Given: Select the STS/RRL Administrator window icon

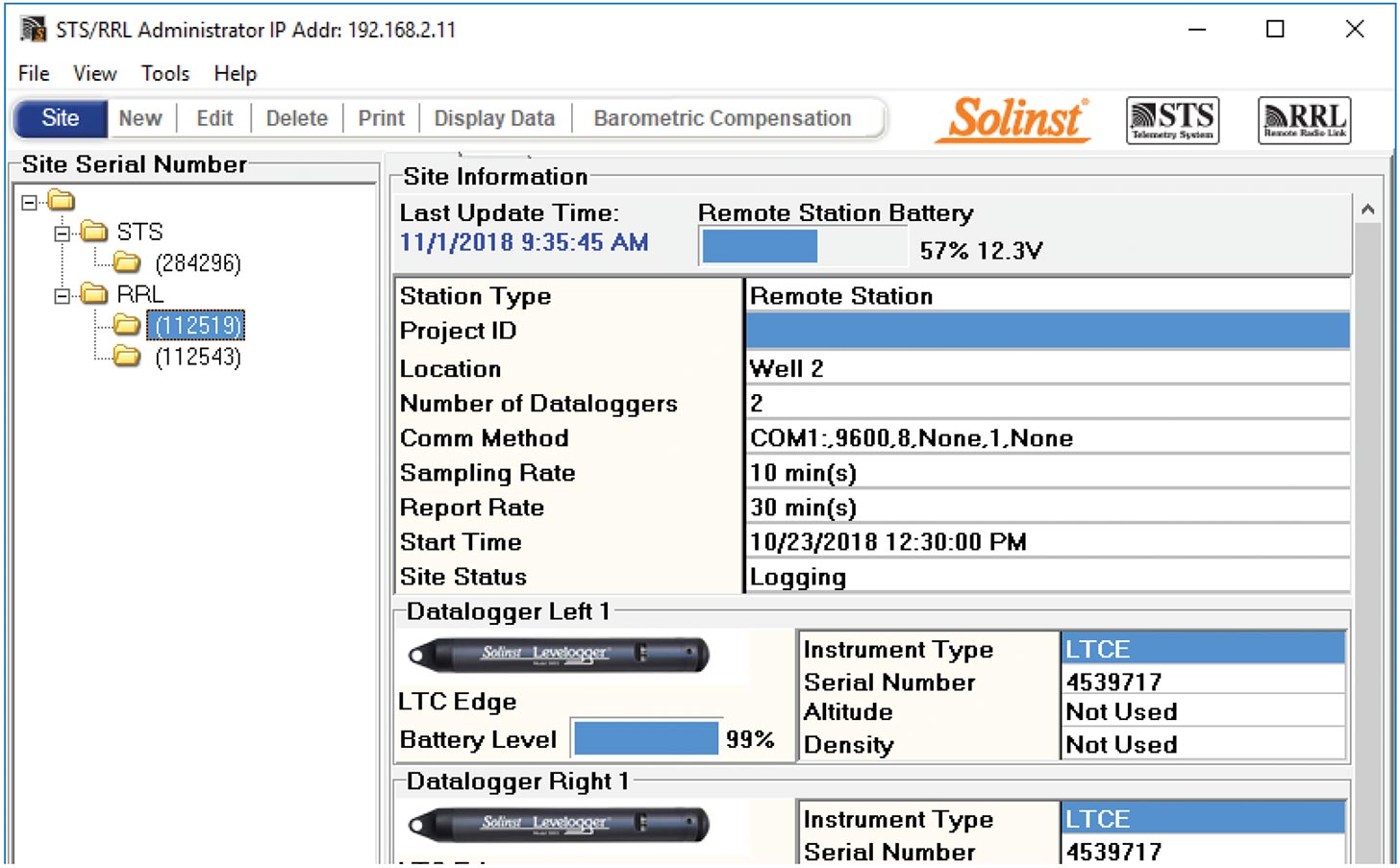Looking at the screenshot, I should (x=32, y=29).
